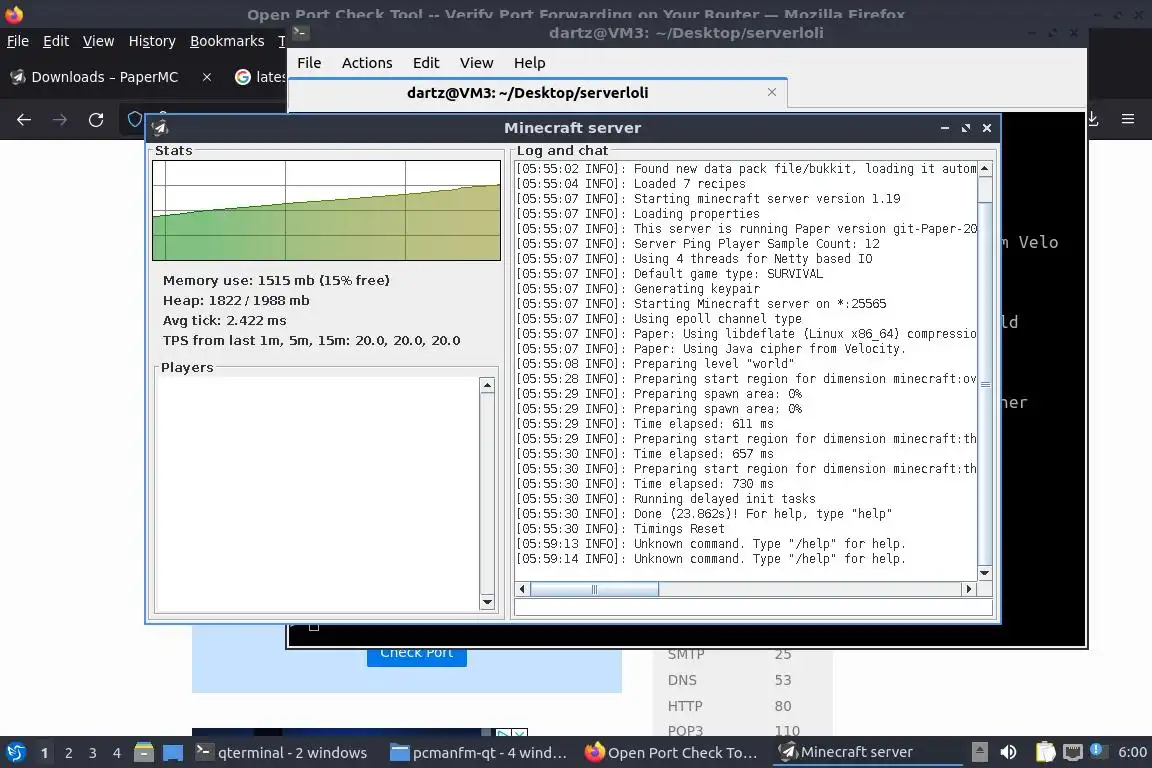Open qterminal Help menu

[x=529, y=63]
